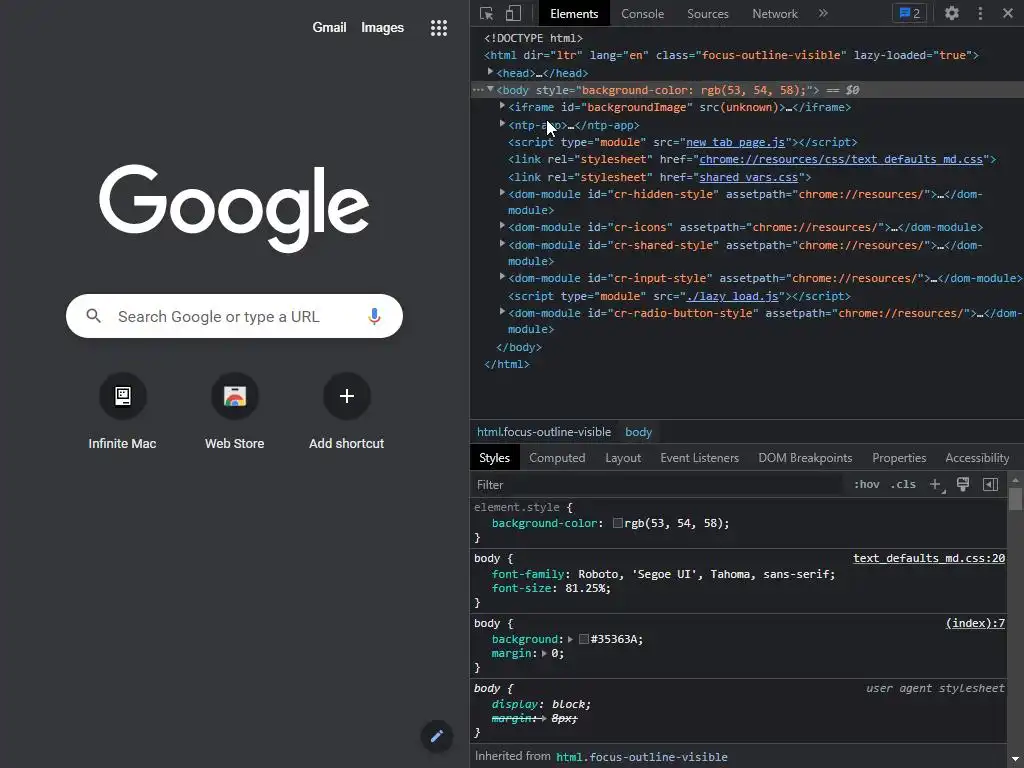
Task: Expand the cr-radio-button-style dom-module node
Action: (502, 312)
